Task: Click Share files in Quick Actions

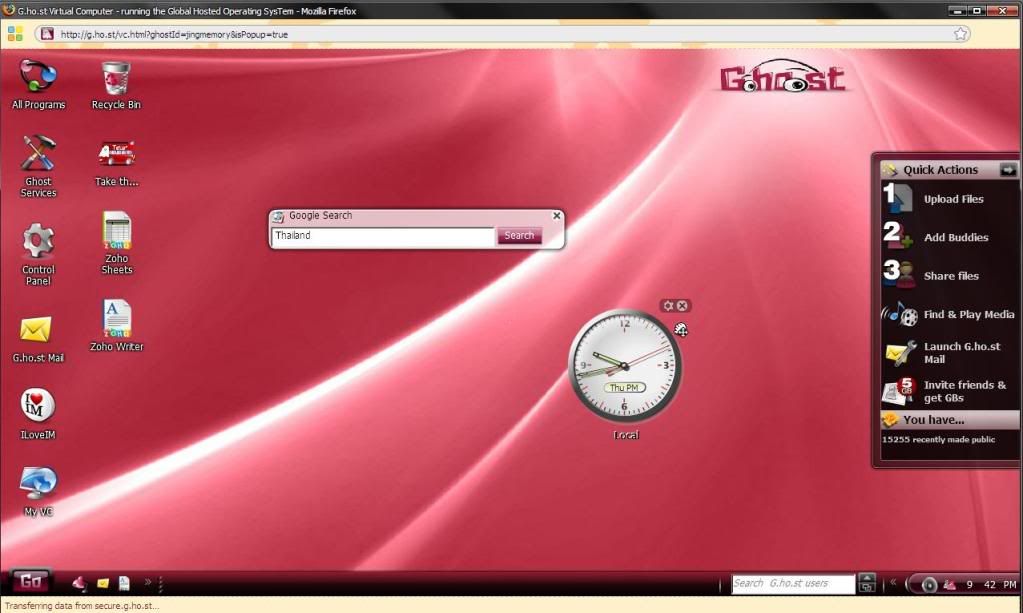Action: (x=951, y=276)
